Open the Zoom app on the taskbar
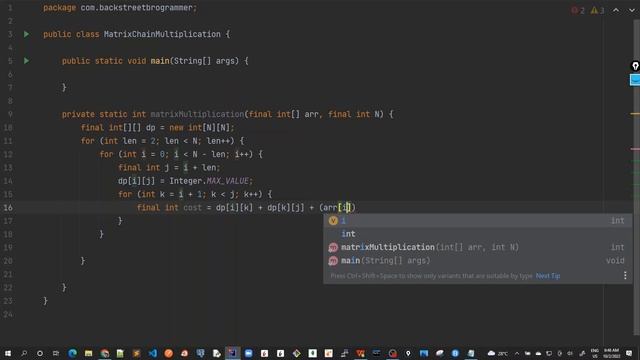The height and width of the screenshot is (360, 640). point(249,353)
